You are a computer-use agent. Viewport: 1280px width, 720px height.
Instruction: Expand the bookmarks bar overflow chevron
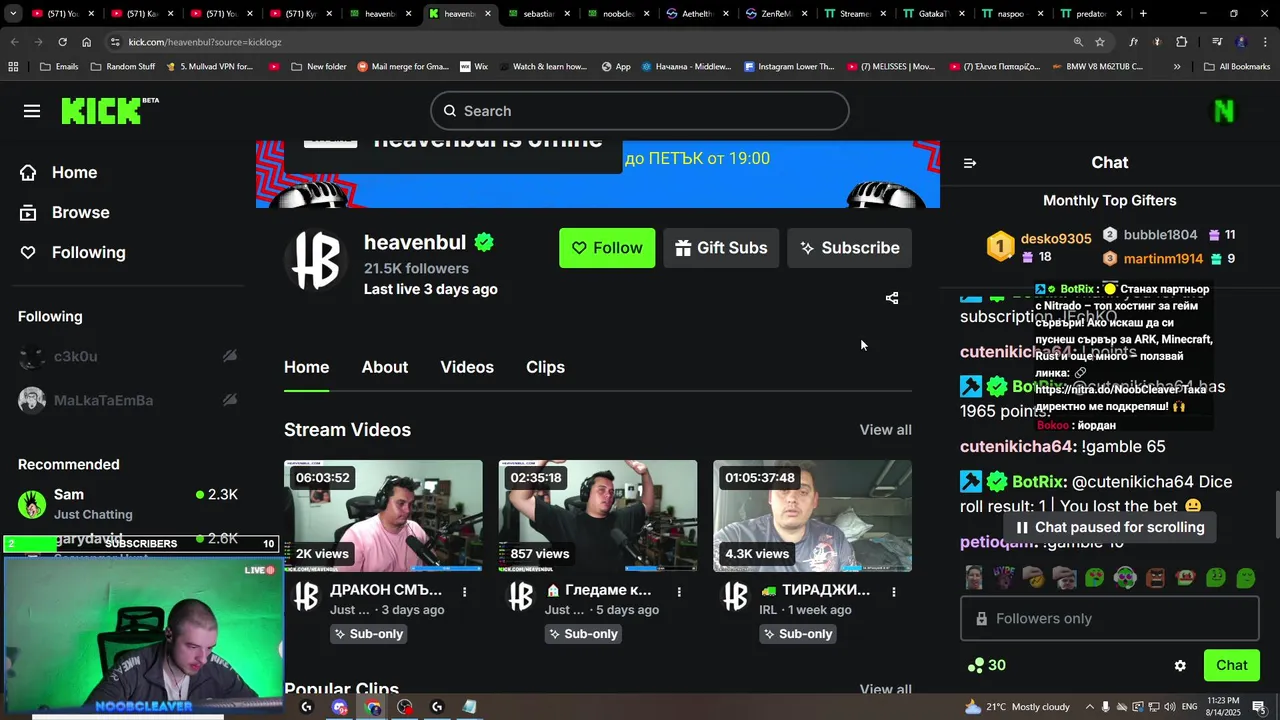click(1177, 67)
